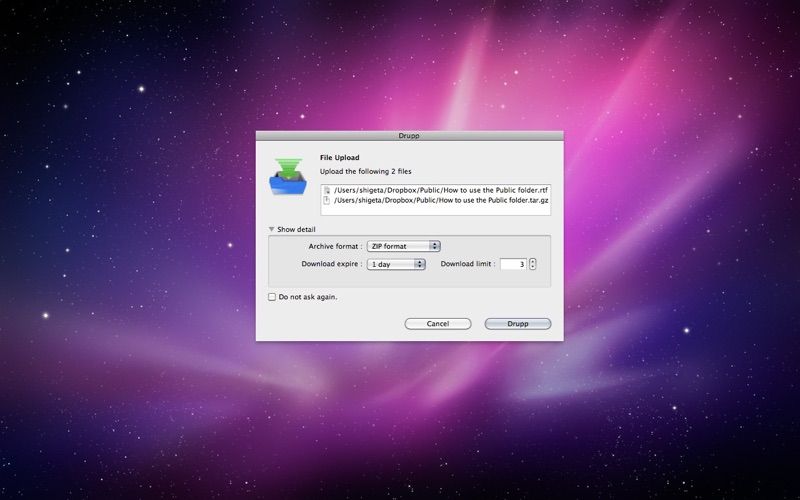Viewport: 800px width, 500px height.
Task: Click the Download expire label
Action: [332, 264]
